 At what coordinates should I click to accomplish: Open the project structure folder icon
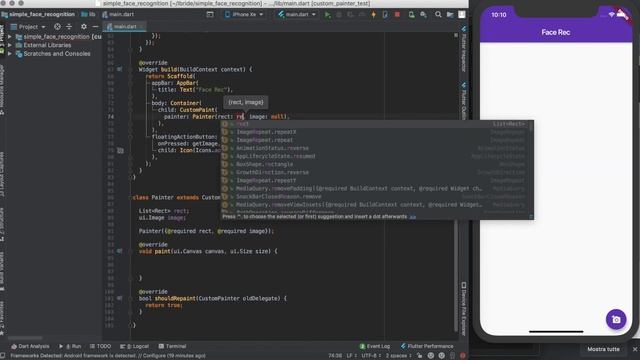[x=450, y=15]
